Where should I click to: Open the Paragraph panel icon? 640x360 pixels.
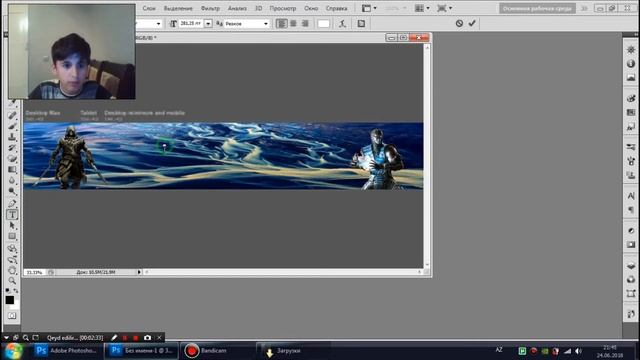click(631, 210)
